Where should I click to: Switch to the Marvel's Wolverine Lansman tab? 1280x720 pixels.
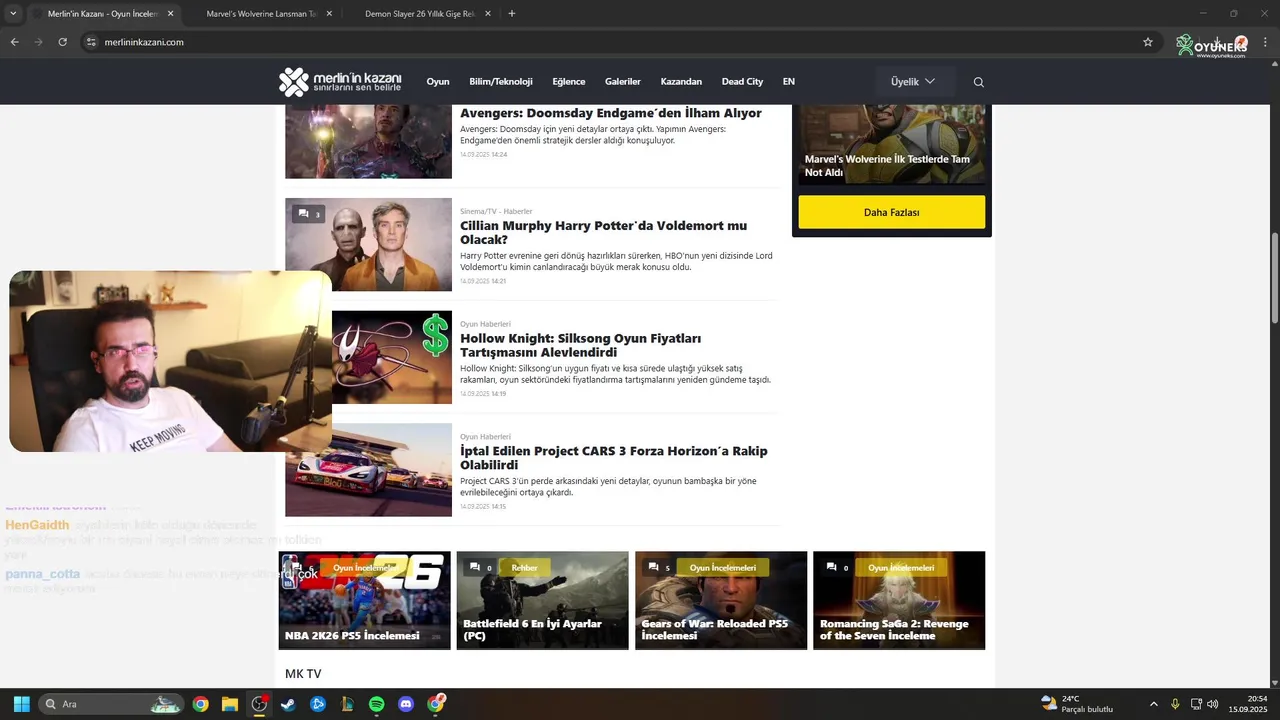point(262,14)
